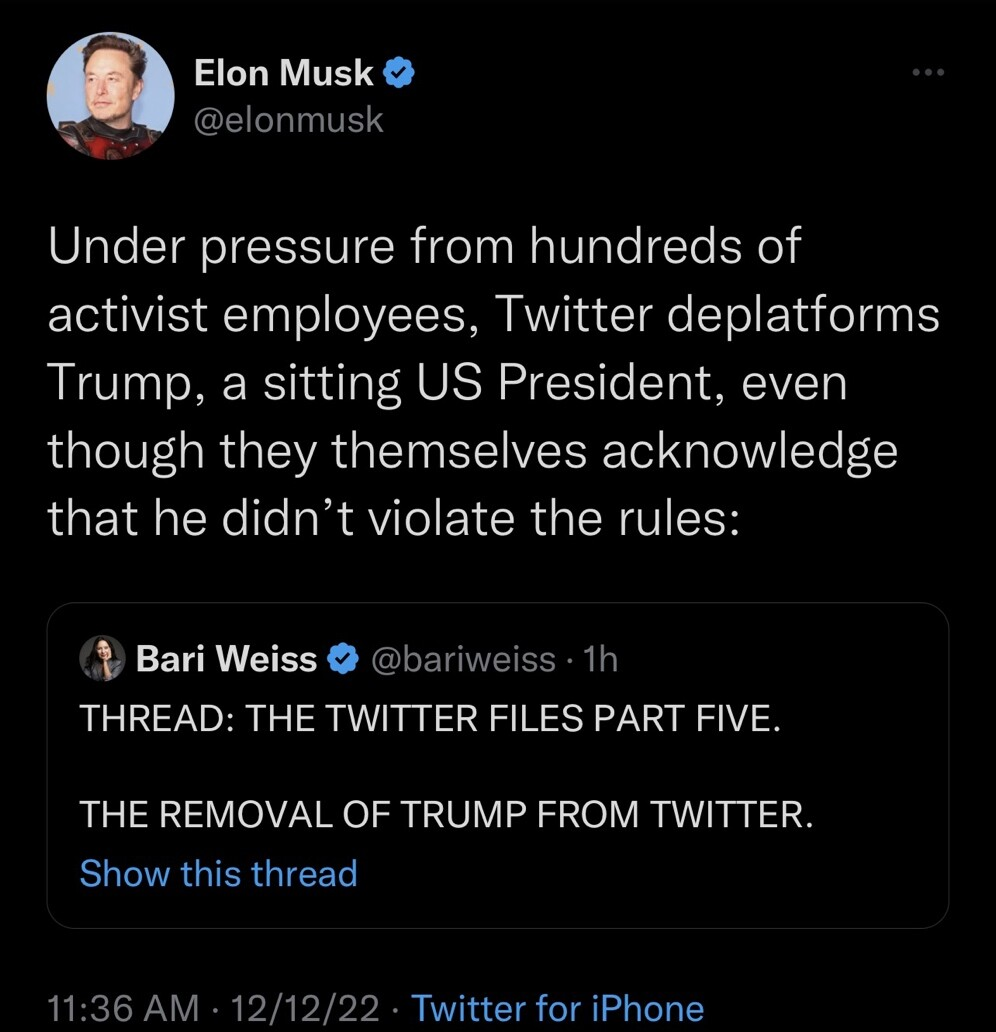
Task: Click the verified badge beside Bari Weiss
Action: pyautogui.click(x=342, y=659)
